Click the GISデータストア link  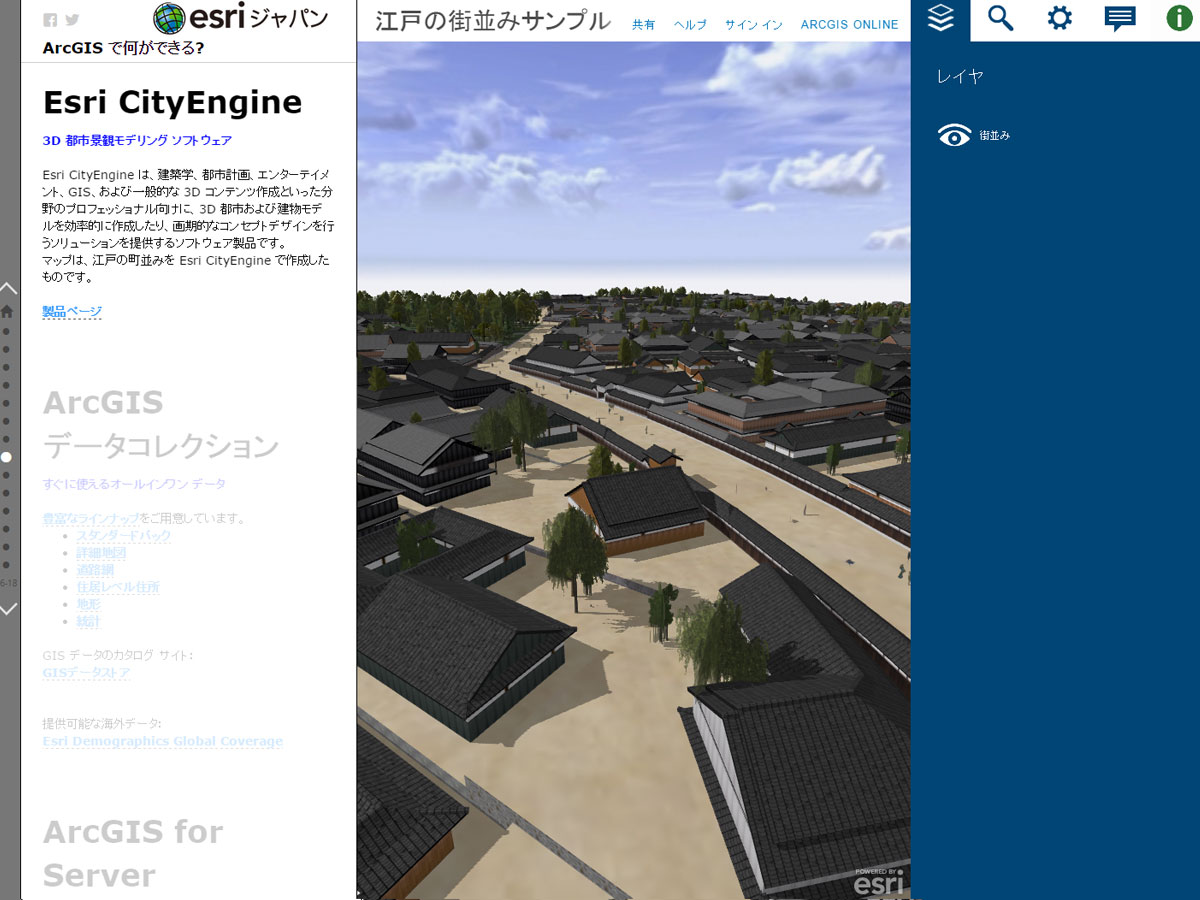tap(86, 673)
